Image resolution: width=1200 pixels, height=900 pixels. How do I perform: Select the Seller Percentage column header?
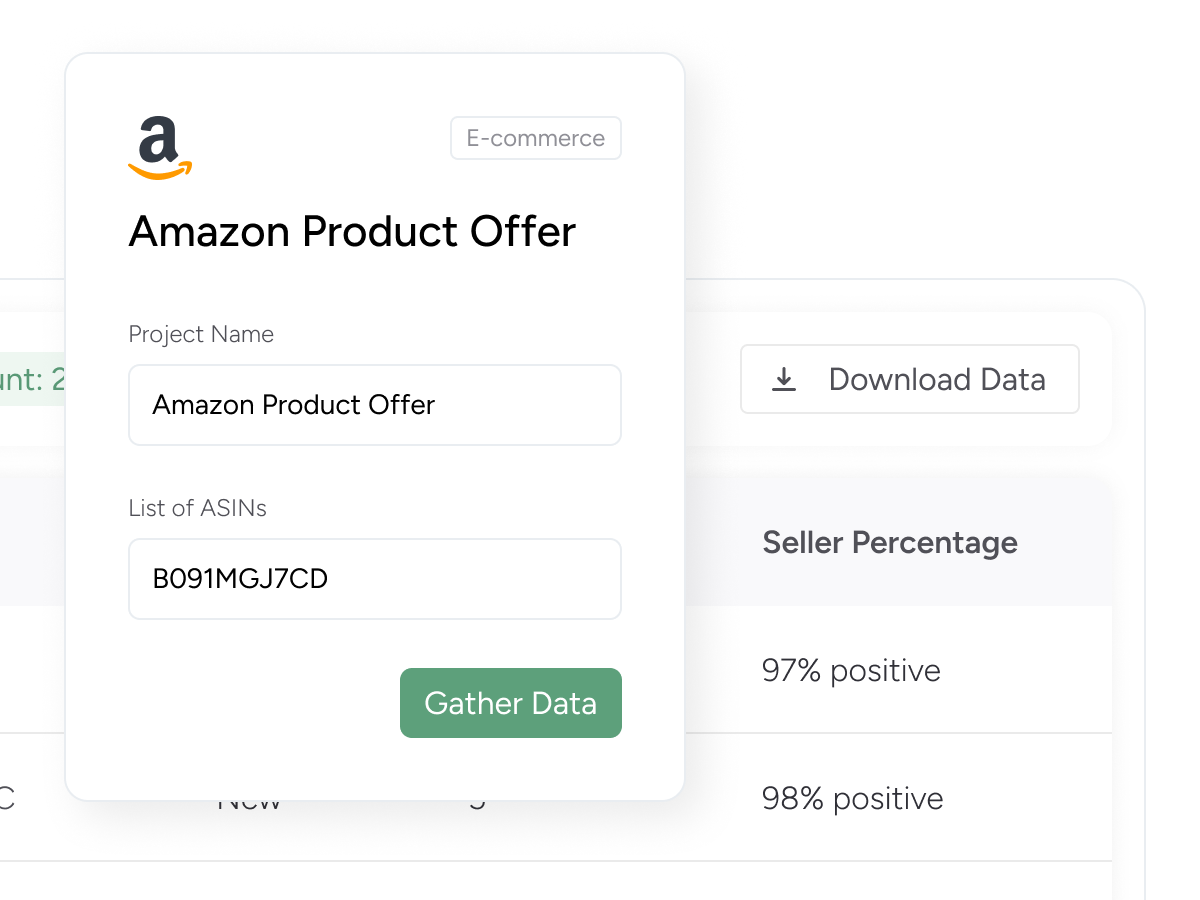pyautogui.click(x=889, y=543)
